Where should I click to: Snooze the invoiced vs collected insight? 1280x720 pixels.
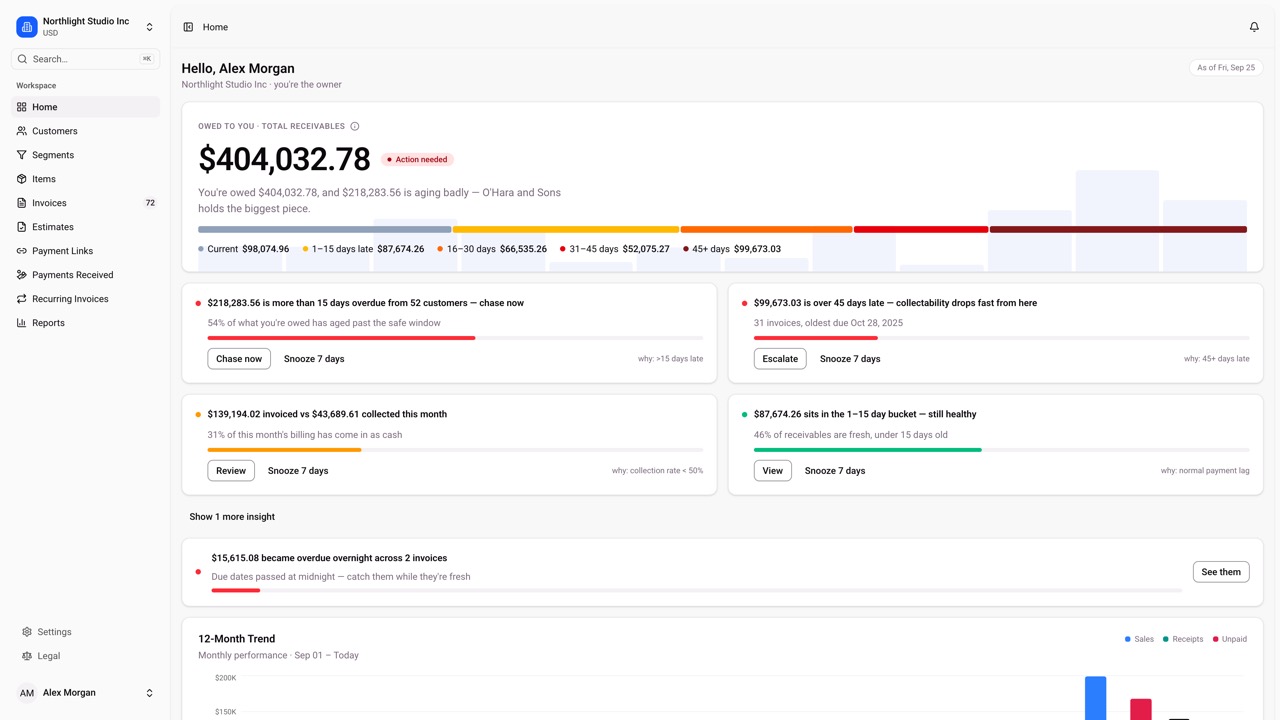[x=298, y=471]
